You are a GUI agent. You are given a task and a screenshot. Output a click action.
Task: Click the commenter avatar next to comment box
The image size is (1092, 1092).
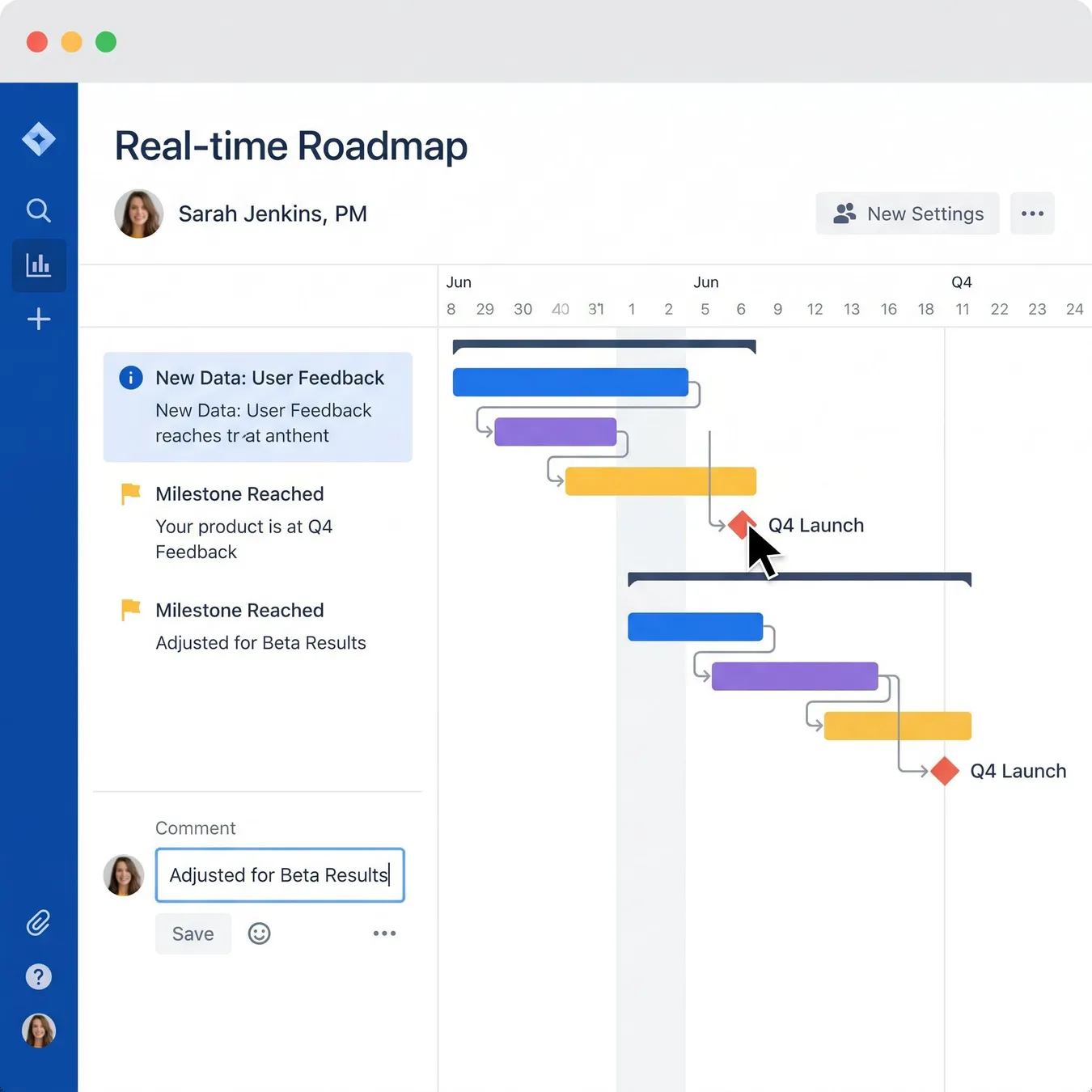[x=124, y=875]
